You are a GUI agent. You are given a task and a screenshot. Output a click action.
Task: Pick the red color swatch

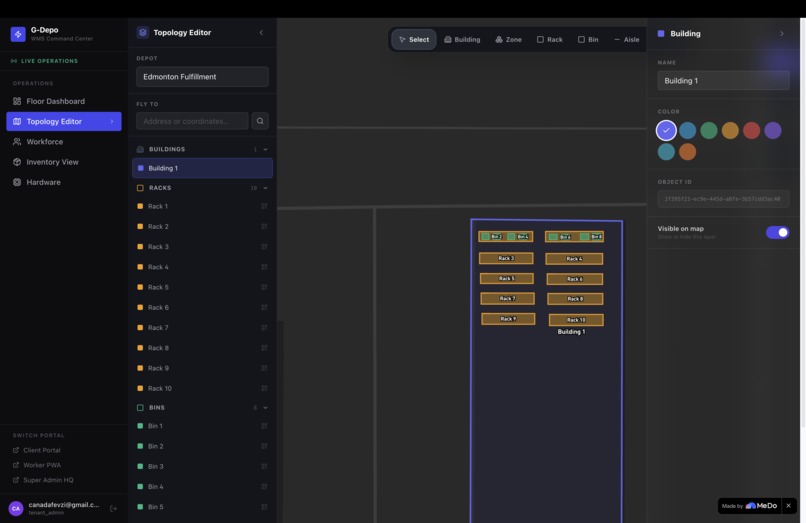752,131
